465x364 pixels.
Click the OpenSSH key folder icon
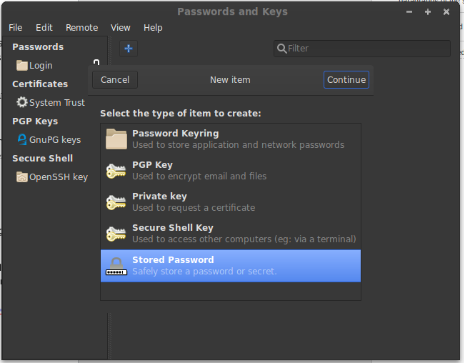[x=22, y=177]
